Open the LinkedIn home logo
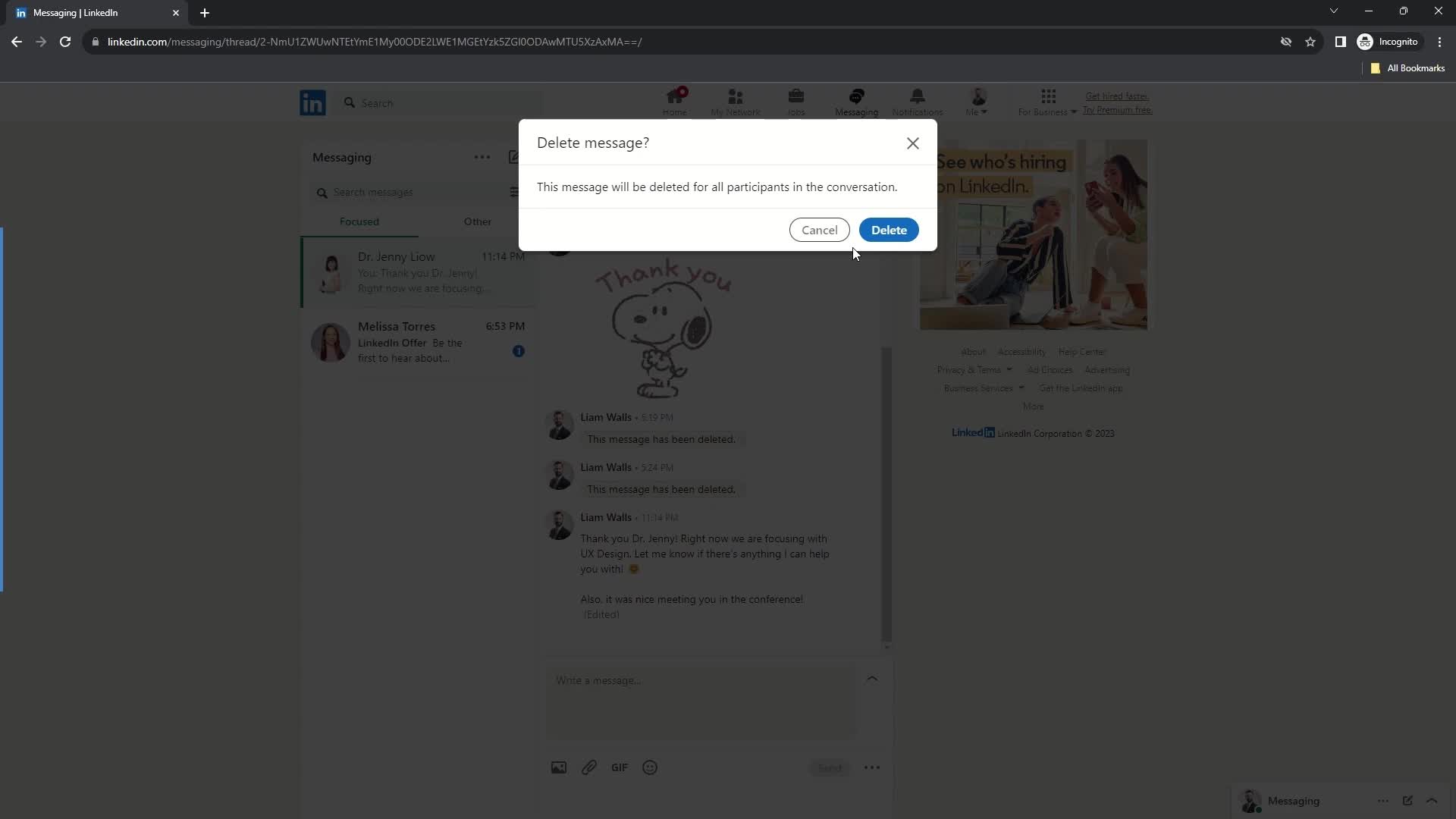This screenshot has width=1456, height=819. coord(312,102)
